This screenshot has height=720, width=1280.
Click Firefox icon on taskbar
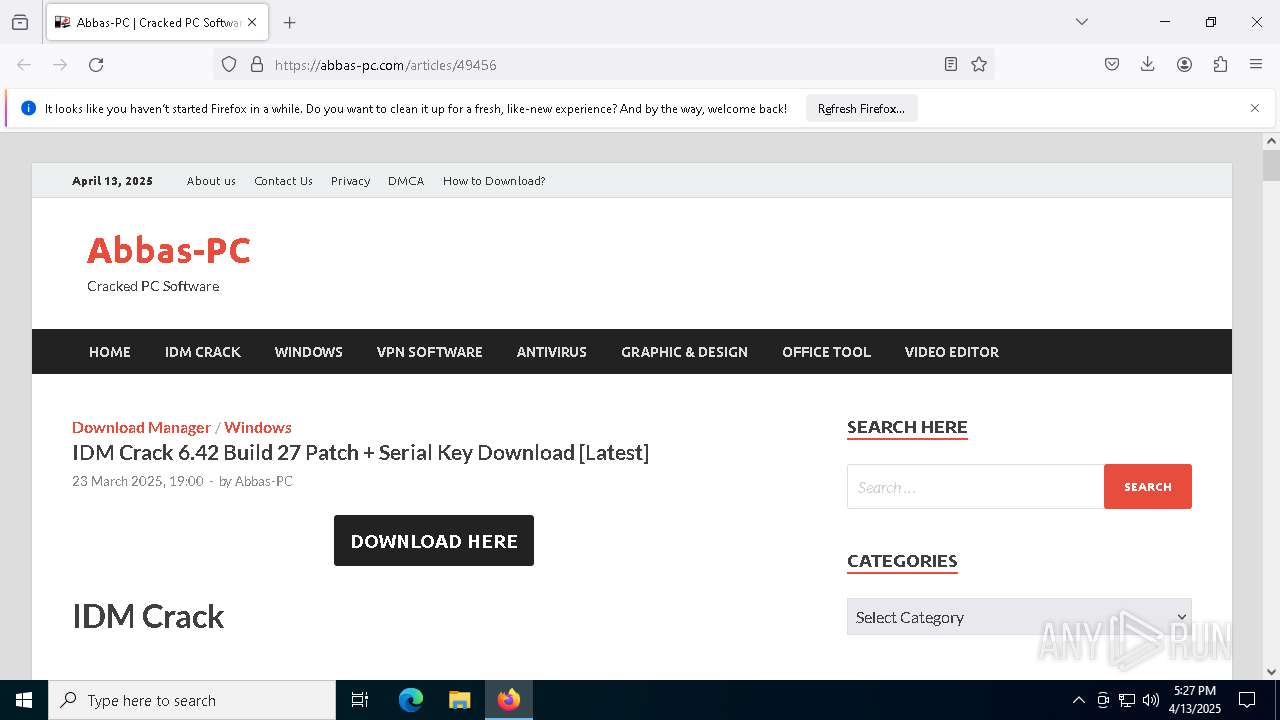coord(509,700)
